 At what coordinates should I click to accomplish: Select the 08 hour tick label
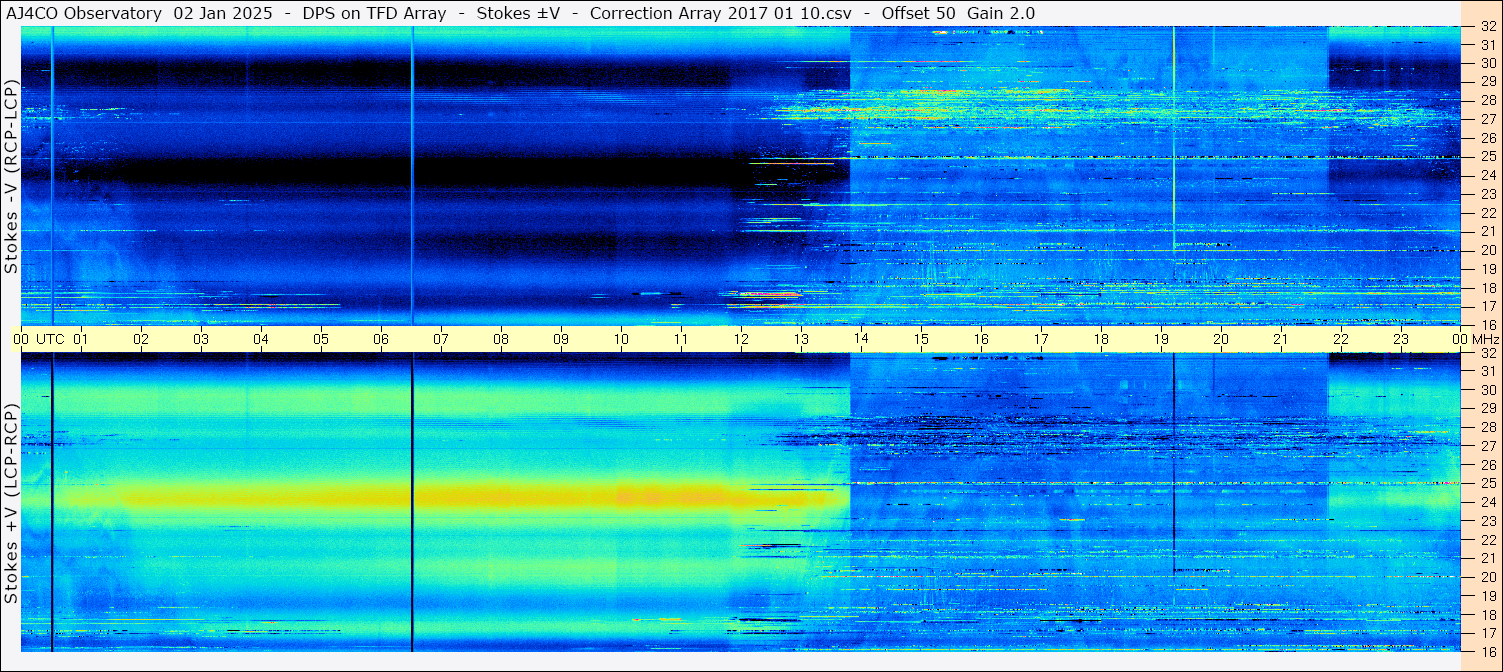(x=501, y=339)
